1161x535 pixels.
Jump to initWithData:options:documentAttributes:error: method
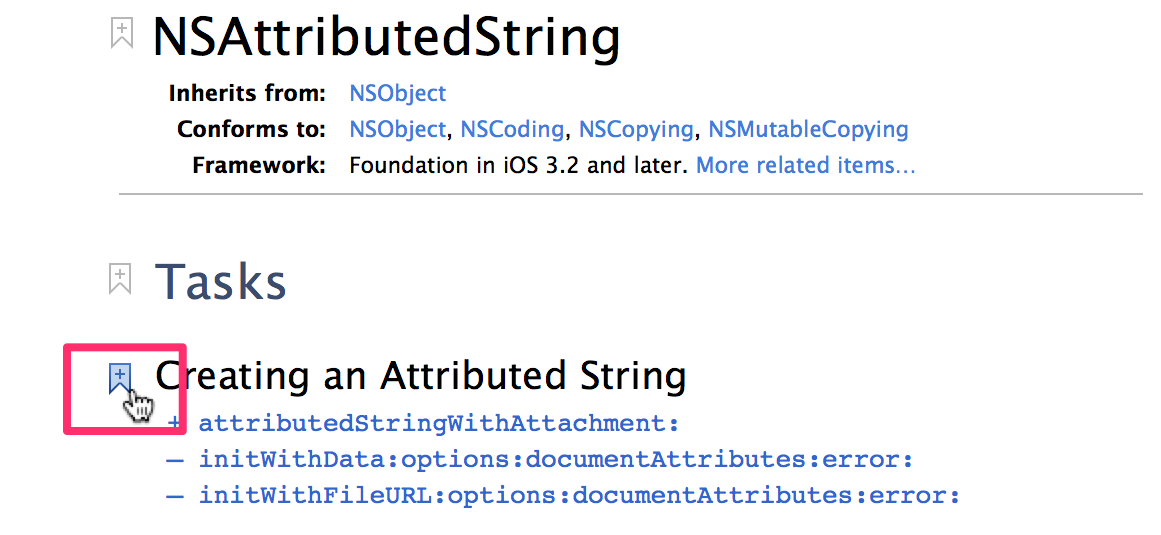(x=556, y=460)
